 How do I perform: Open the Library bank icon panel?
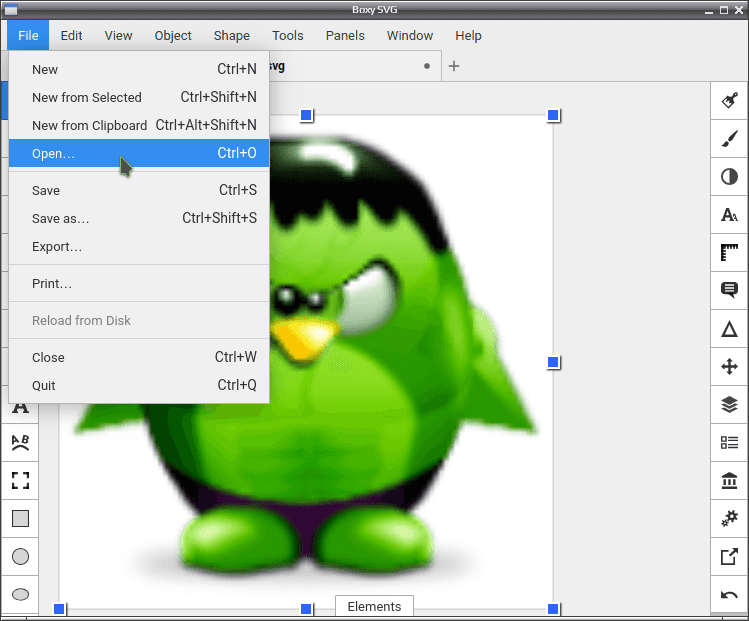point(729,481)
